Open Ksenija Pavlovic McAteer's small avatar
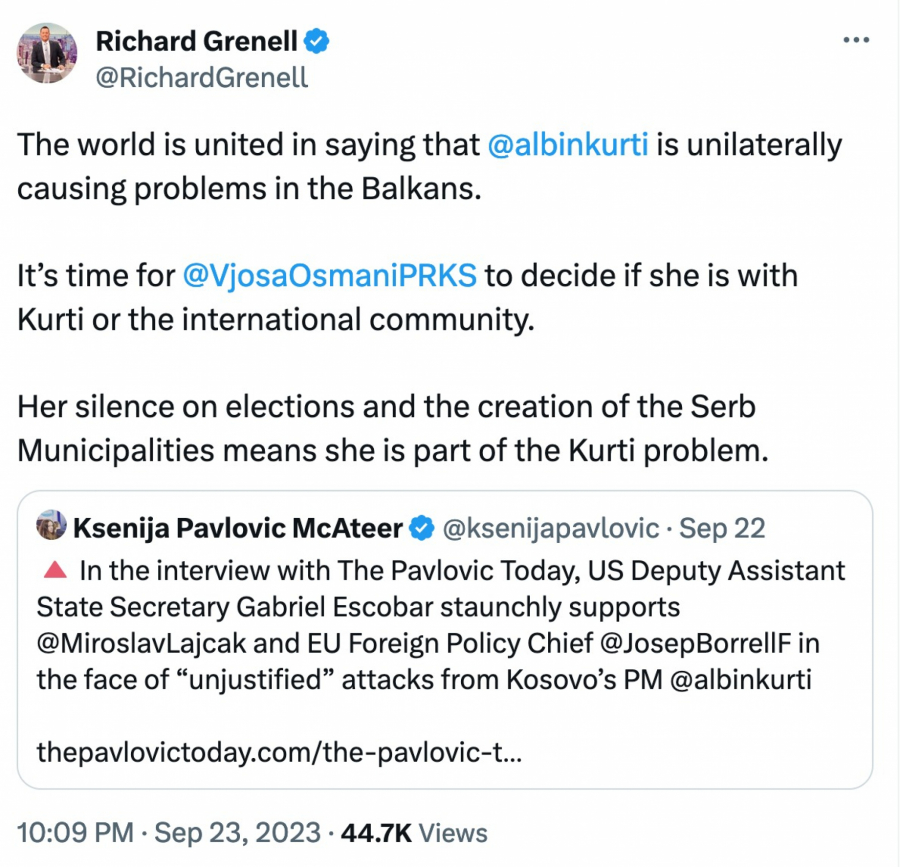 tap(50, 527)
